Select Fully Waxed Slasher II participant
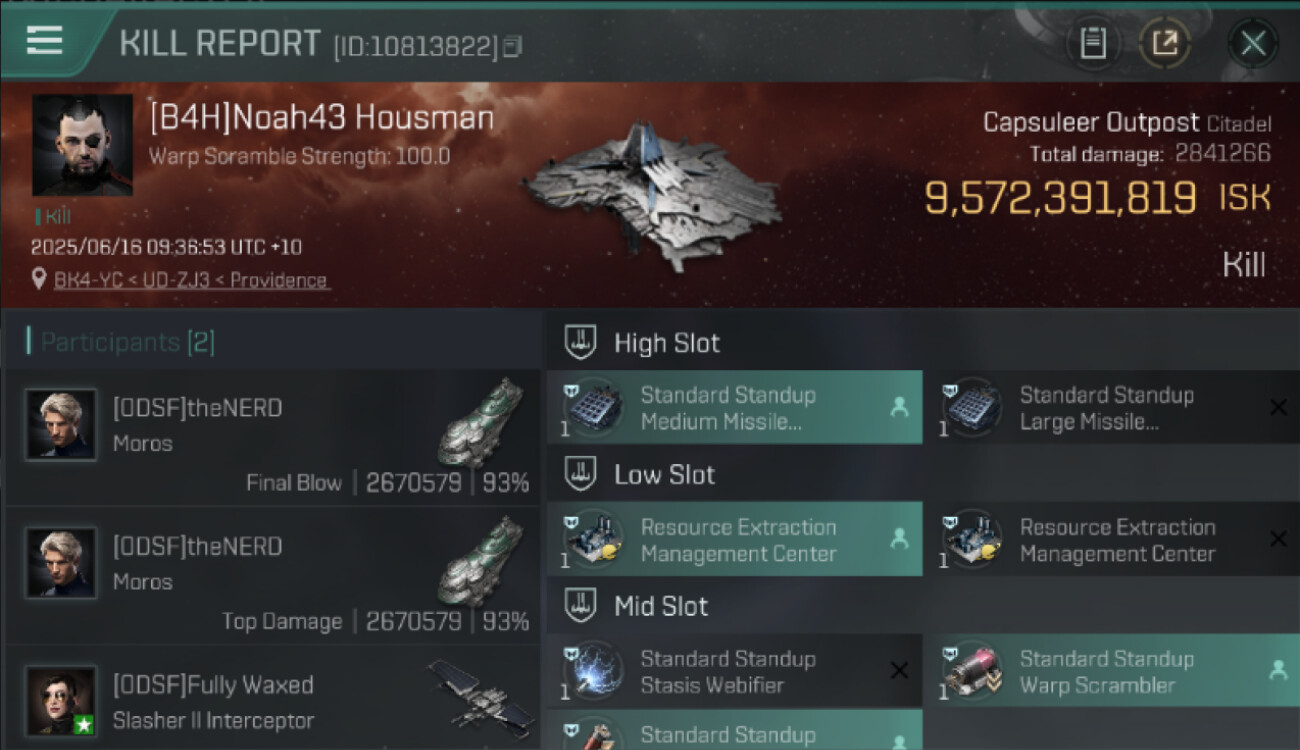Viewport: 1300px width, 750px height. pyautogui.click(x=272, y=700)
